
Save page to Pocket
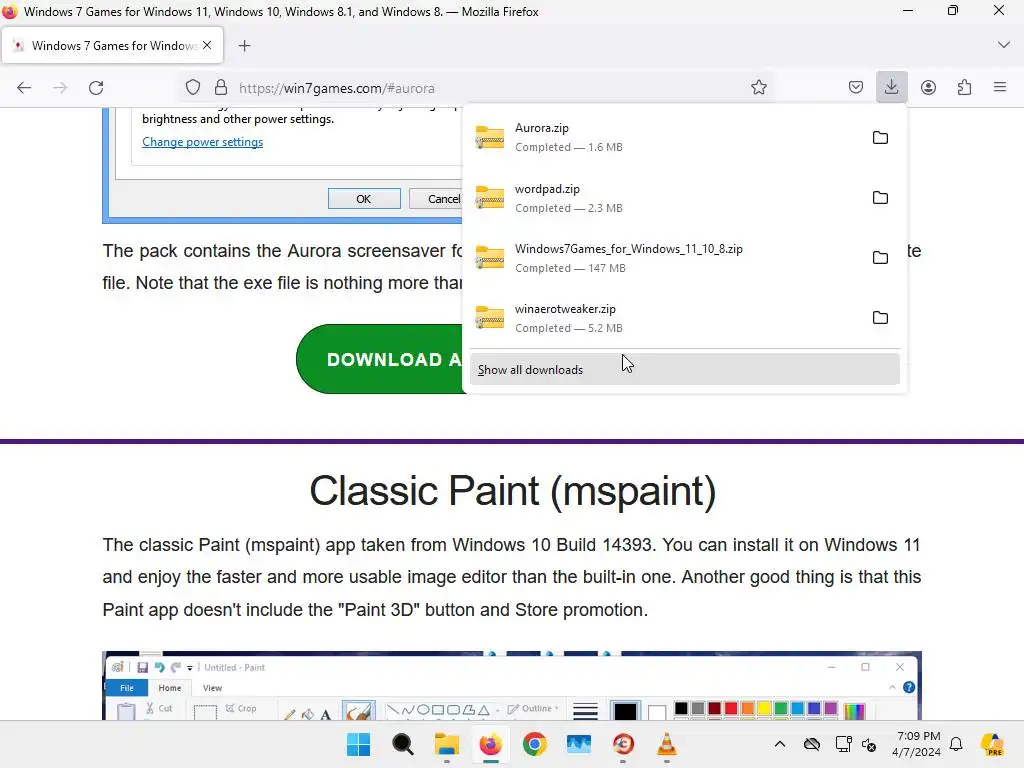click(856, 88)
